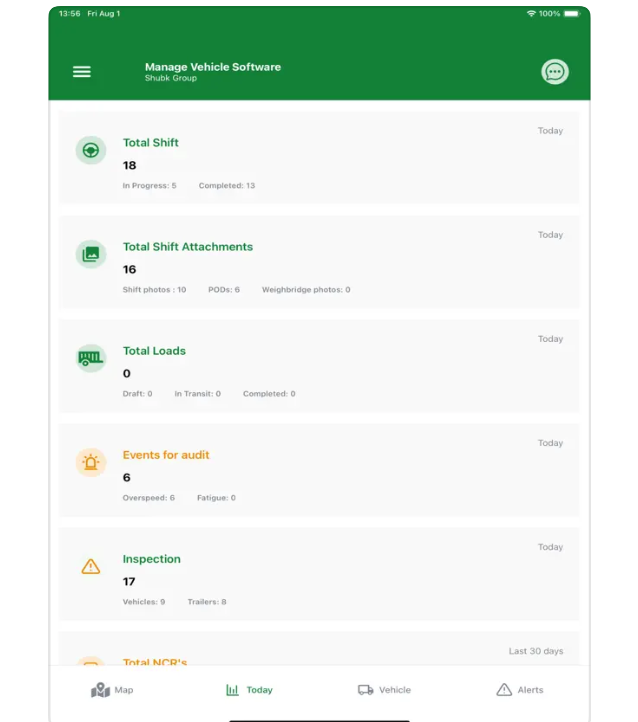Click the siren Events for audit icon

91,462
